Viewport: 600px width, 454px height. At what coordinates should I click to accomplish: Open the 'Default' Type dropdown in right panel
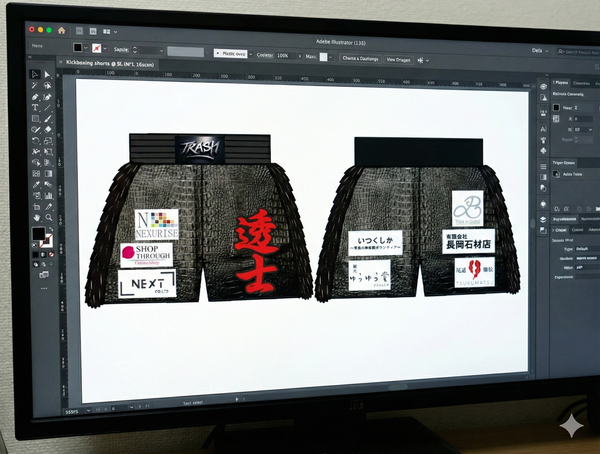pos(587,249)
